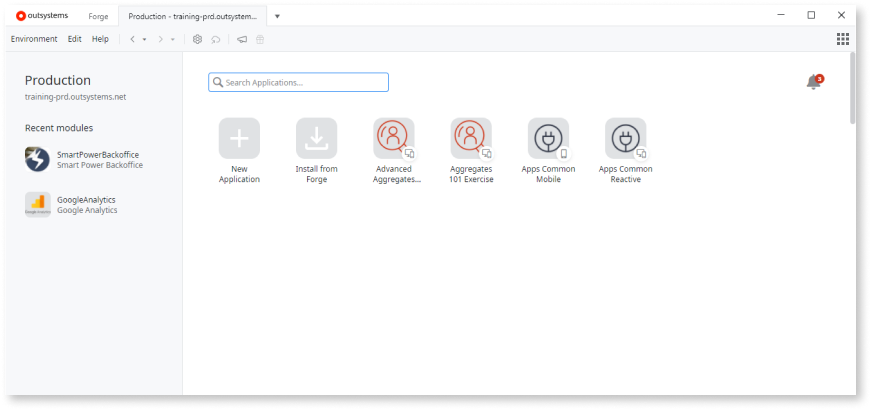The width and height of the screenshot is (872, 410).
Task: Switch to the Forge tab
Action: point(98,16)
